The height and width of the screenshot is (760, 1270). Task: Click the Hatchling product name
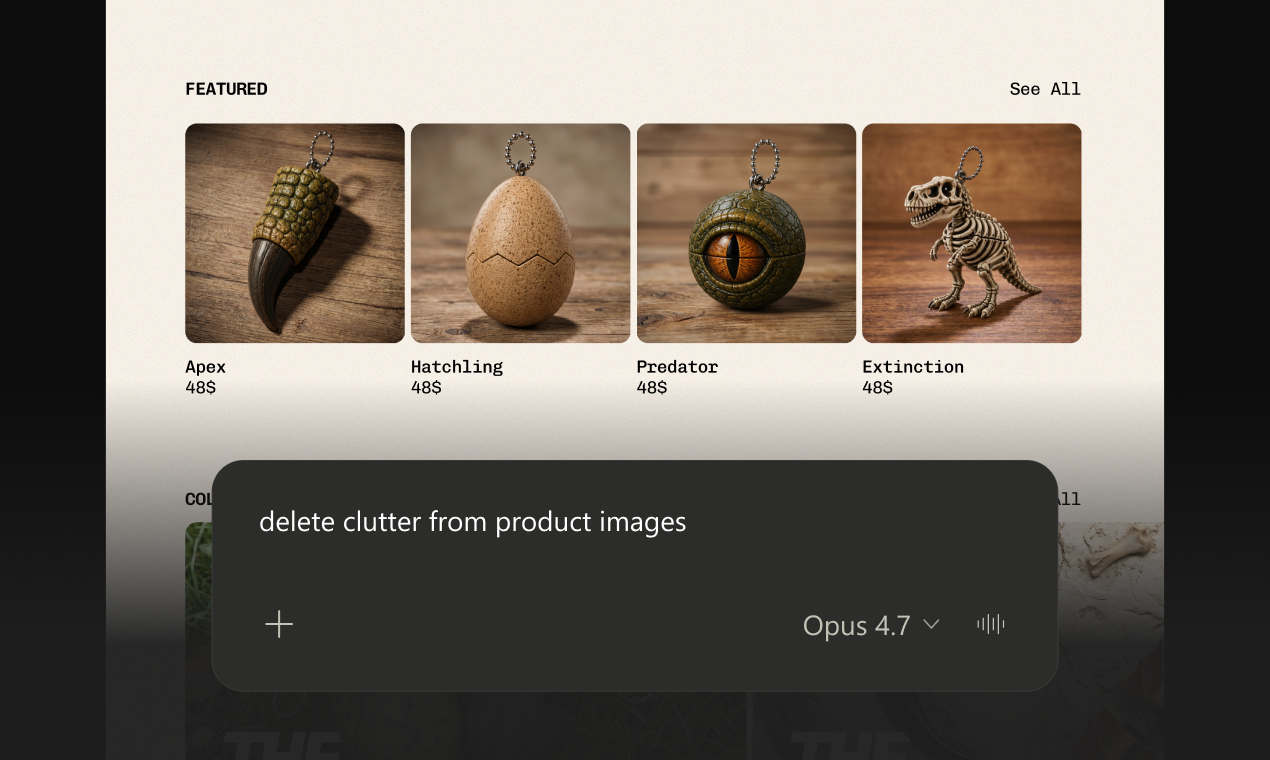tap(457, 367)
